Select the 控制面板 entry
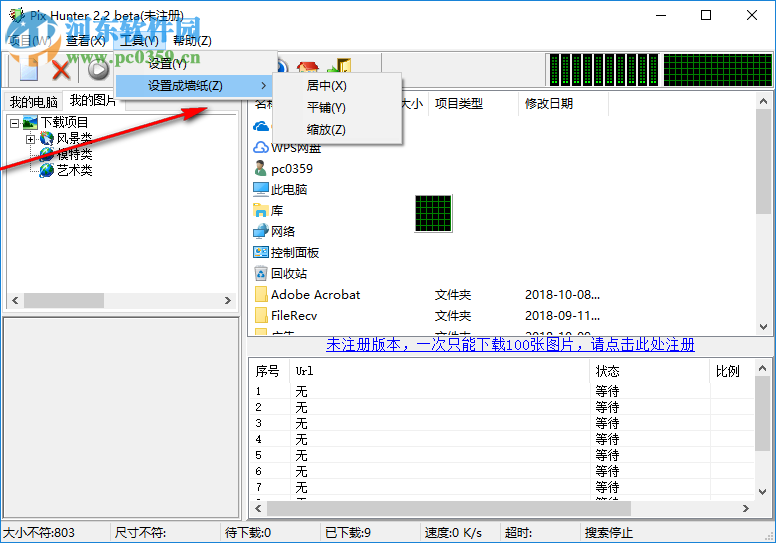 click(295, 252)
